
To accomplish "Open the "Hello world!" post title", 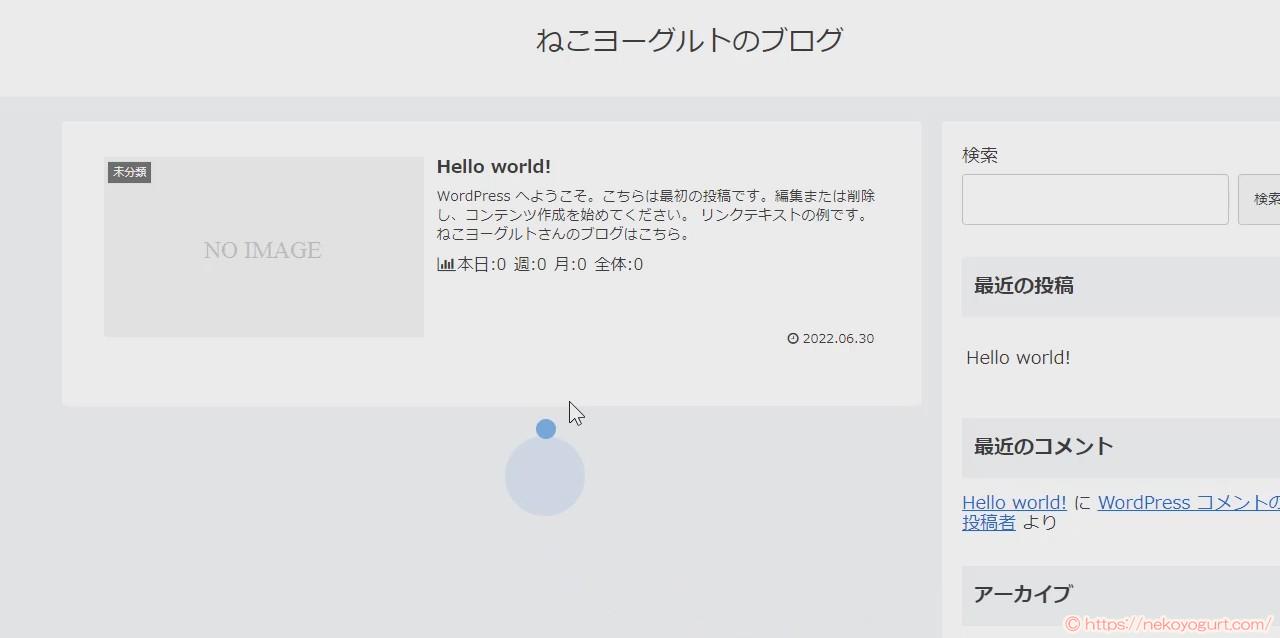I will 493,166.
